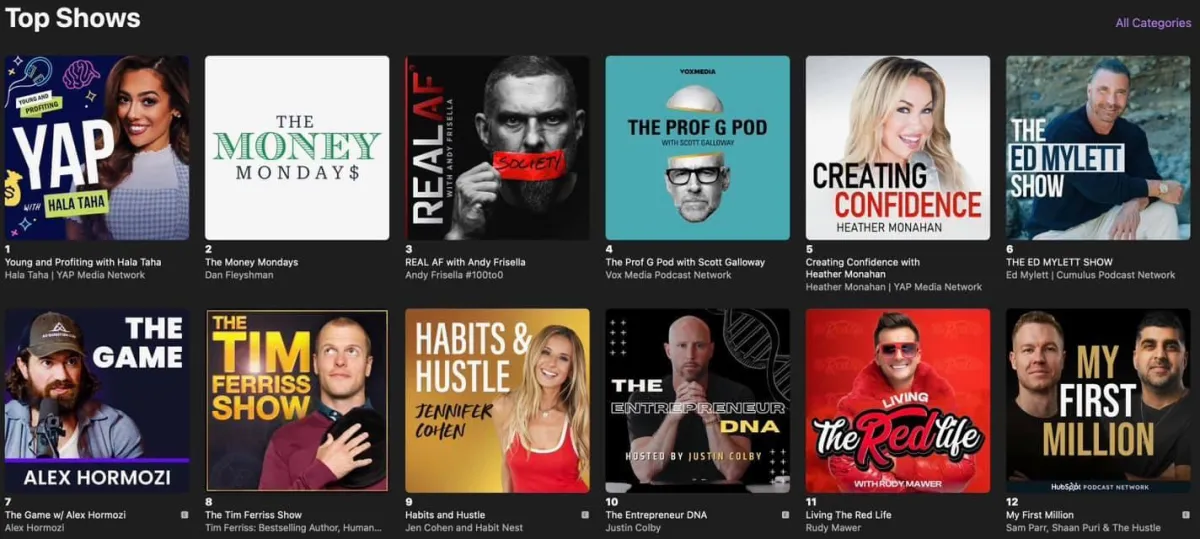Click My First Million cover art
Screen dimensions: 1200x539
pyautogui.click(x=1098, y=400)
